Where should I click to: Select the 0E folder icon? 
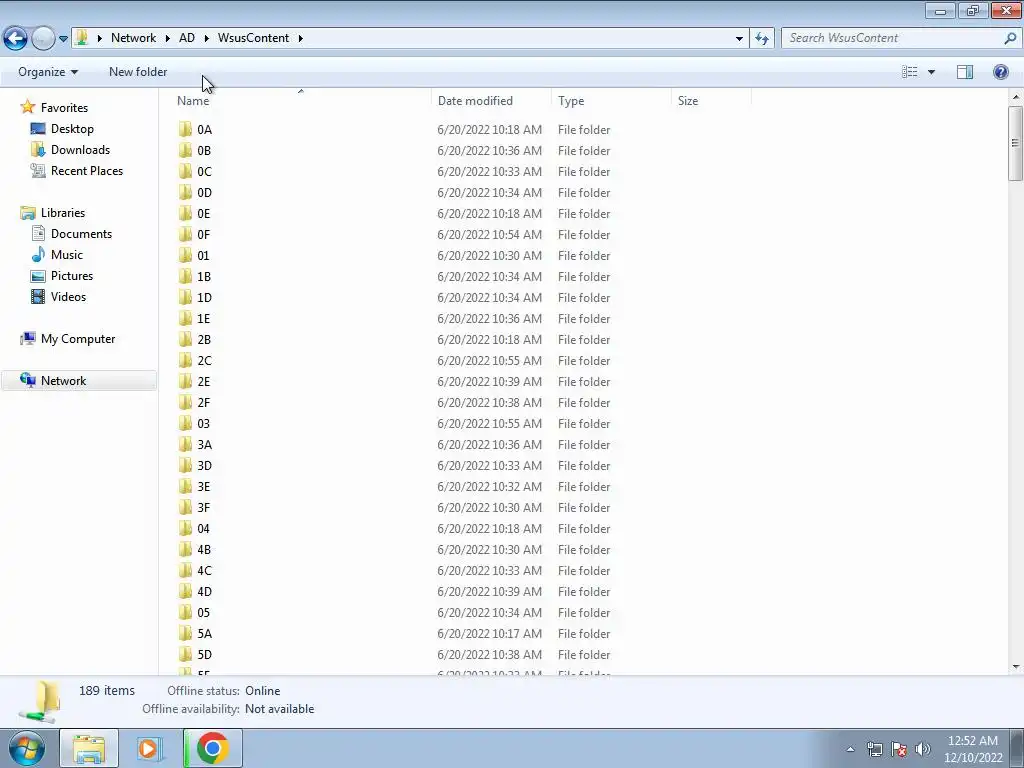185,214
